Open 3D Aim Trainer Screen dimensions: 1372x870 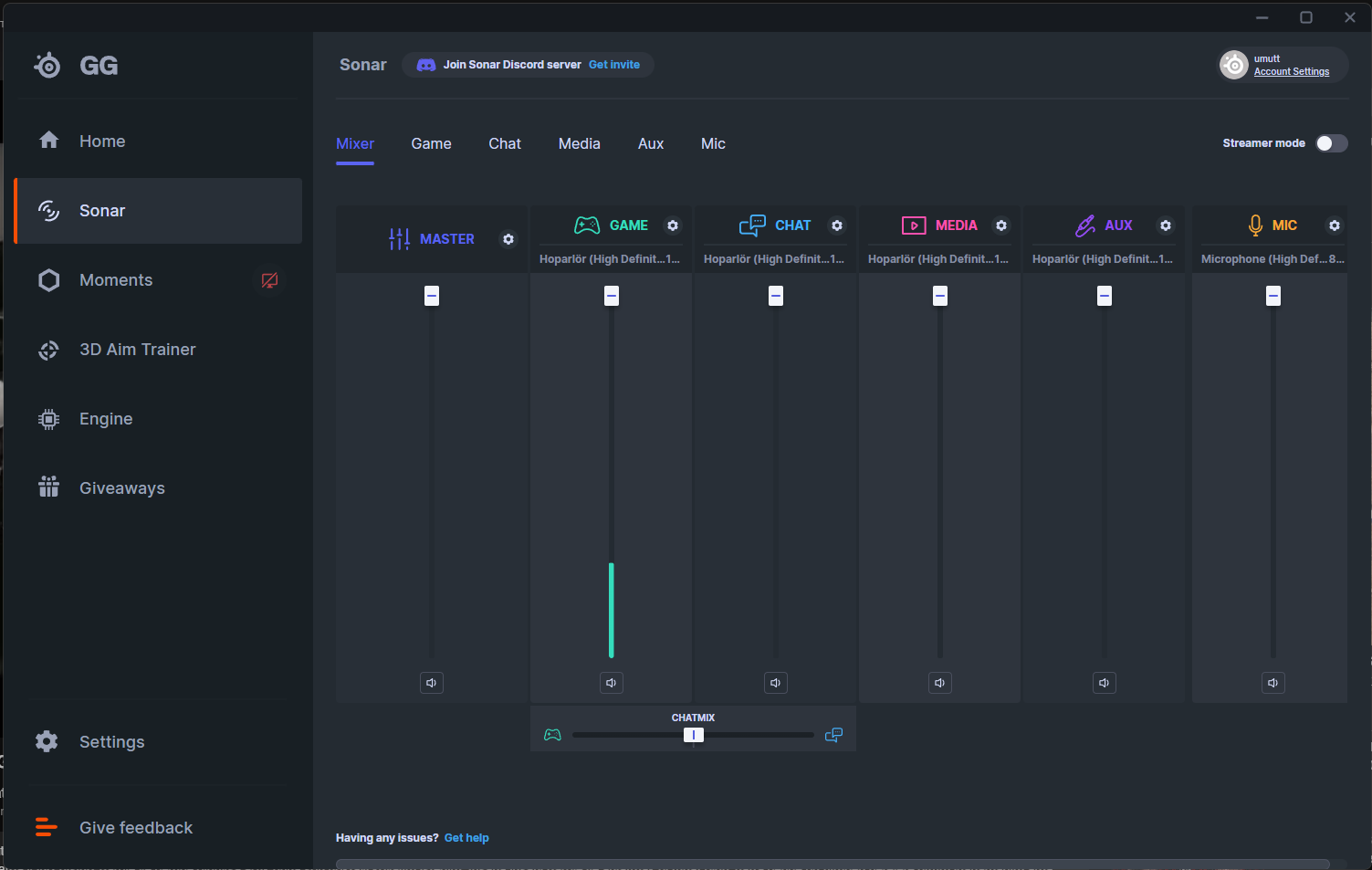[x=158, y=350]
